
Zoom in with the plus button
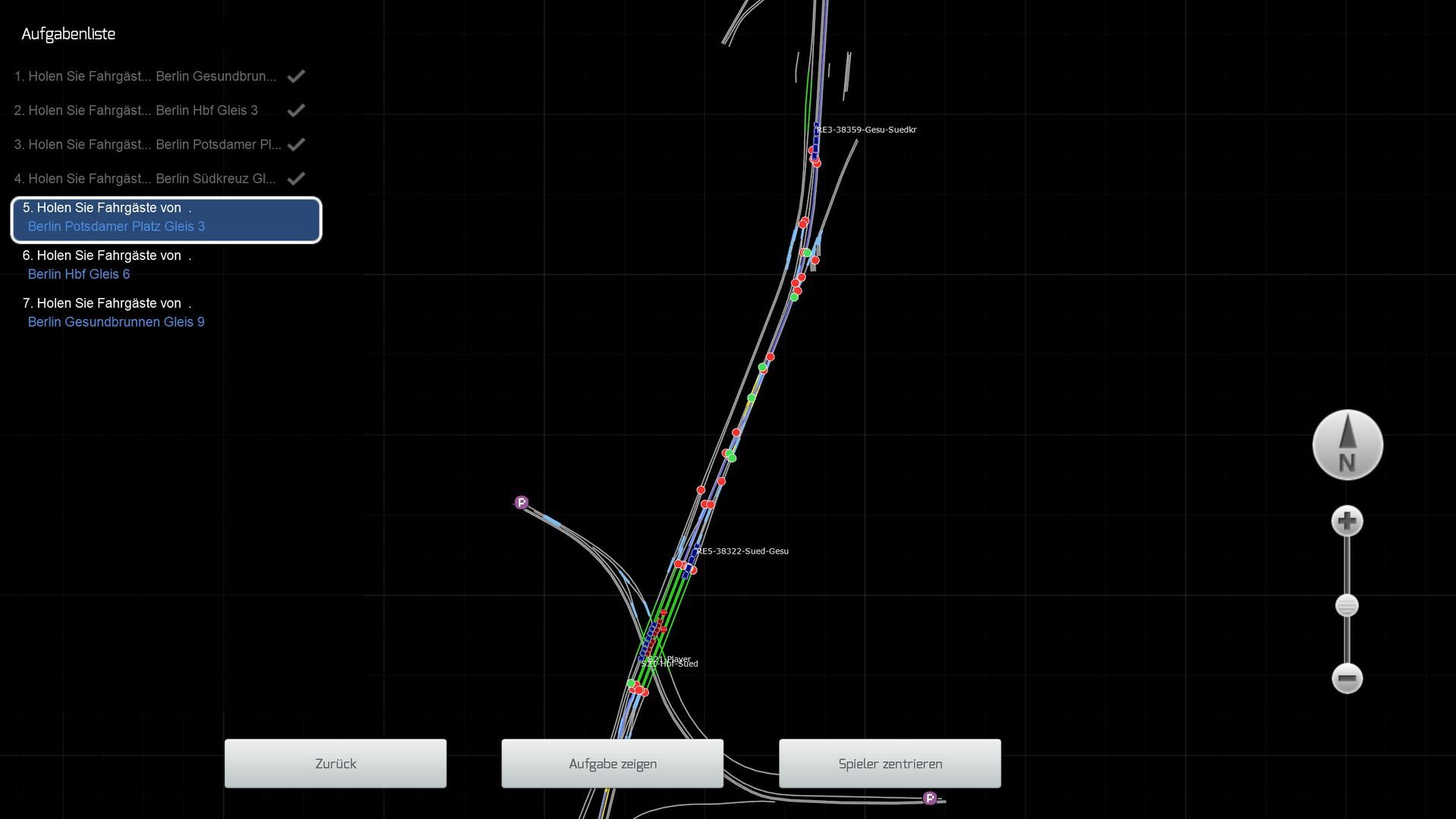(x=1347, y=521)
